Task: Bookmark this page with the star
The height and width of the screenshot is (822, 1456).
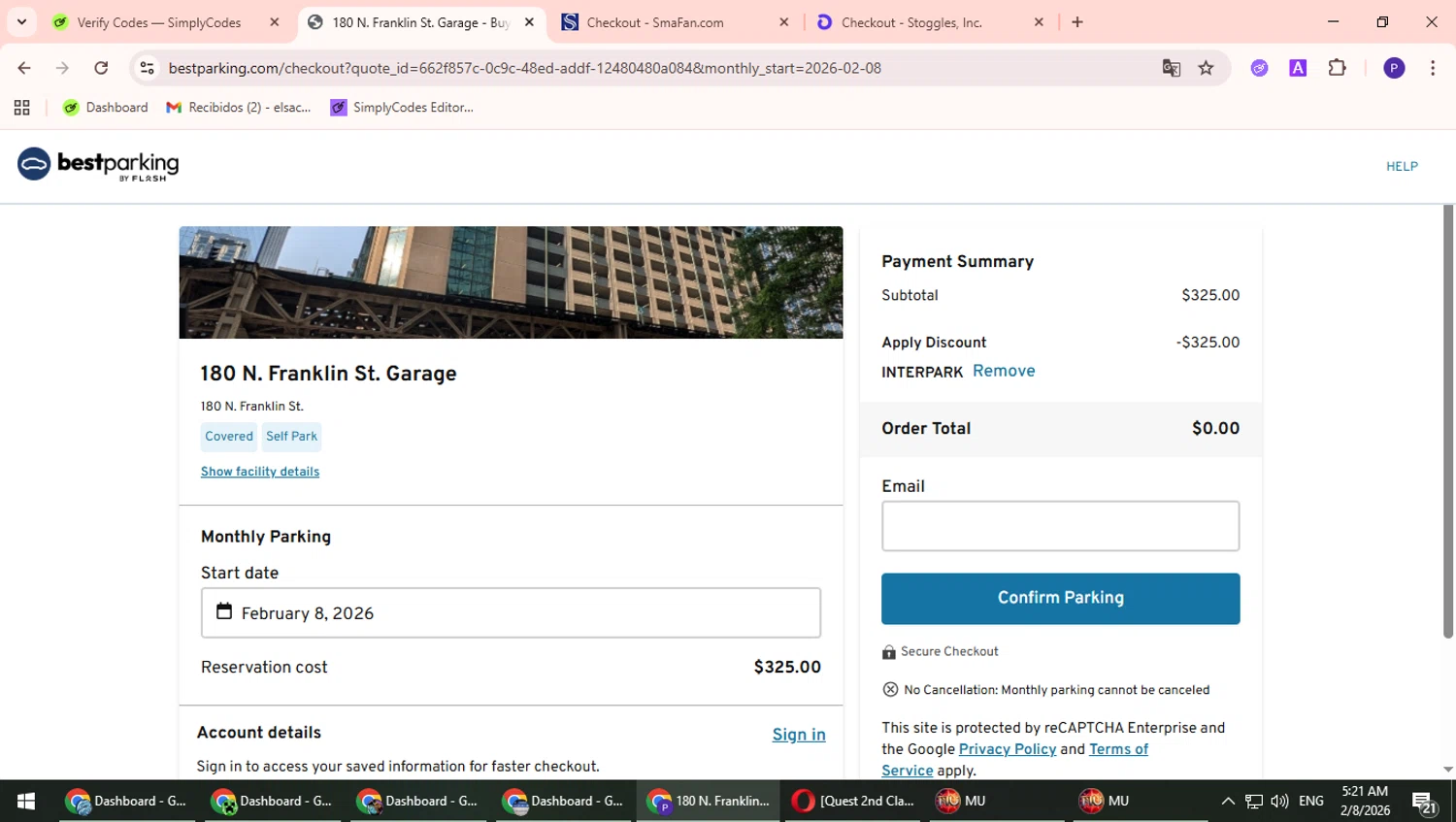Action: (x=1206, y=68)
